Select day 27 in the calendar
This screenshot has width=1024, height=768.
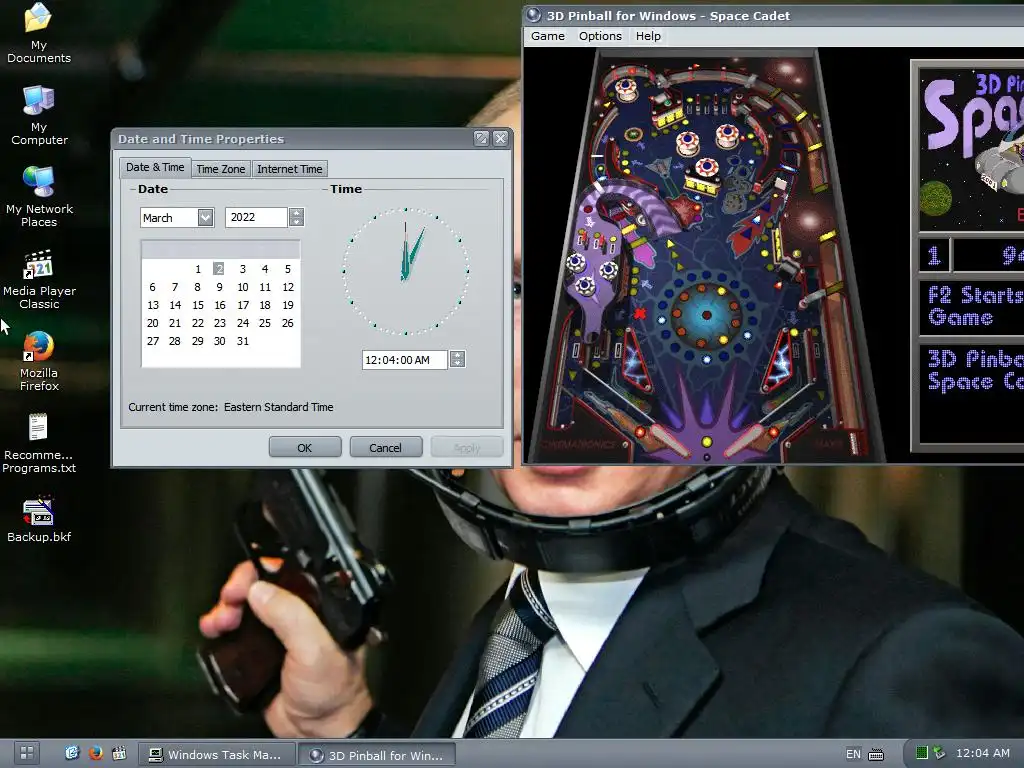pyautogui.click(x=153, y=341)
